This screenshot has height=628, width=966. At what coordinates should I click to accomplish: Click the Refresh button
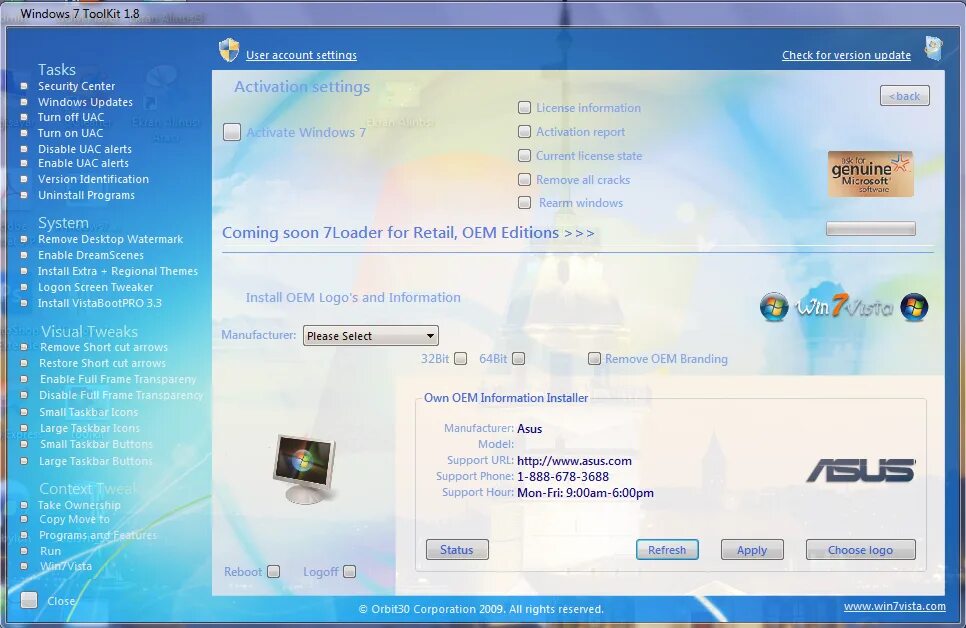coord(667,550)
